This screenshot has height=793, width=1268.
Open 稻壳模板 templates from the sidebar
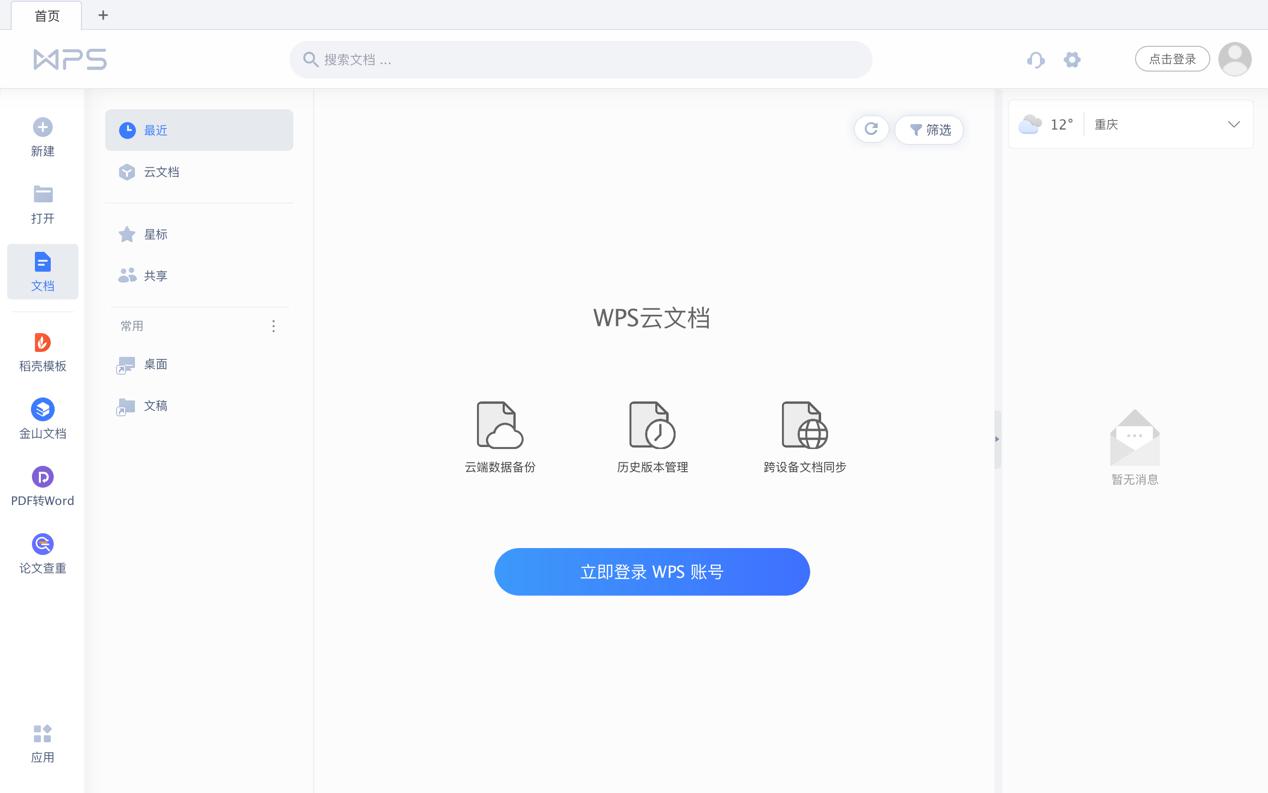tap(42, 350)
